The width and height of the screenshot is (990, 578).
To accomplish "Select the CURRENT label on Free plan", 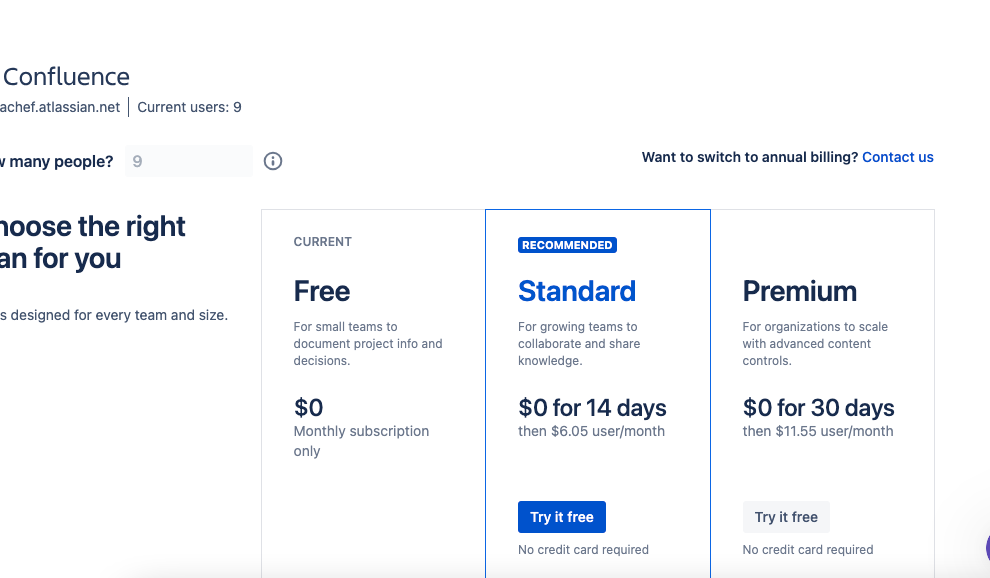I will 323,242.
